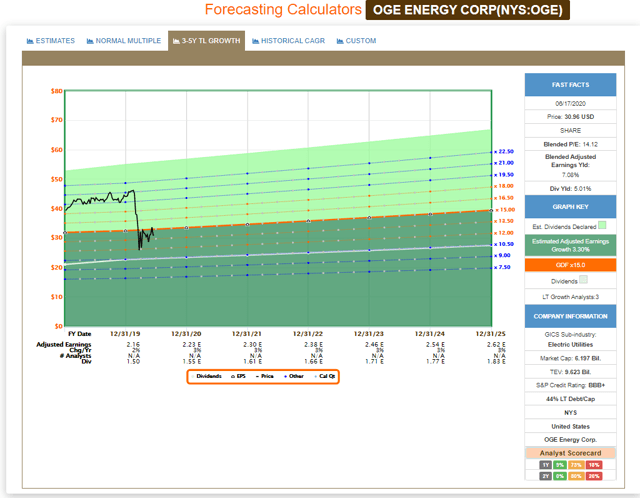Image resolution: width=640 pixels, height=498 pixels.
Task: Click the COMPANY INFORMATION header
Action: coord(570,316)
